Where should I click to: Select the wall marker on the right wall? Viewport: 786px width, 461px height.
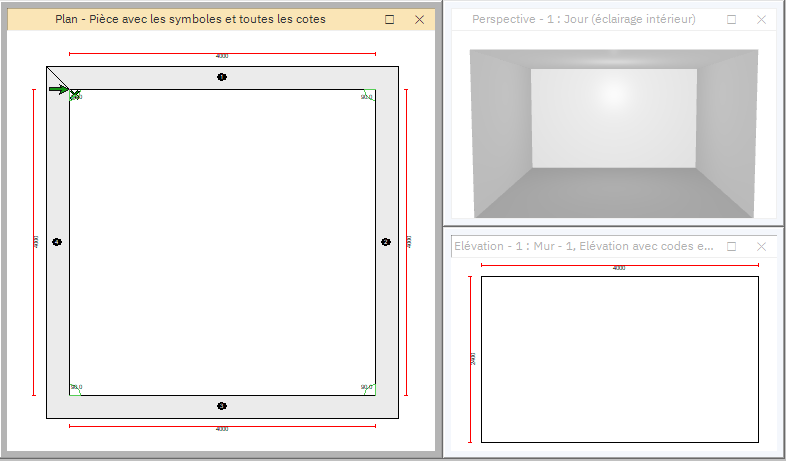(386, 242)
